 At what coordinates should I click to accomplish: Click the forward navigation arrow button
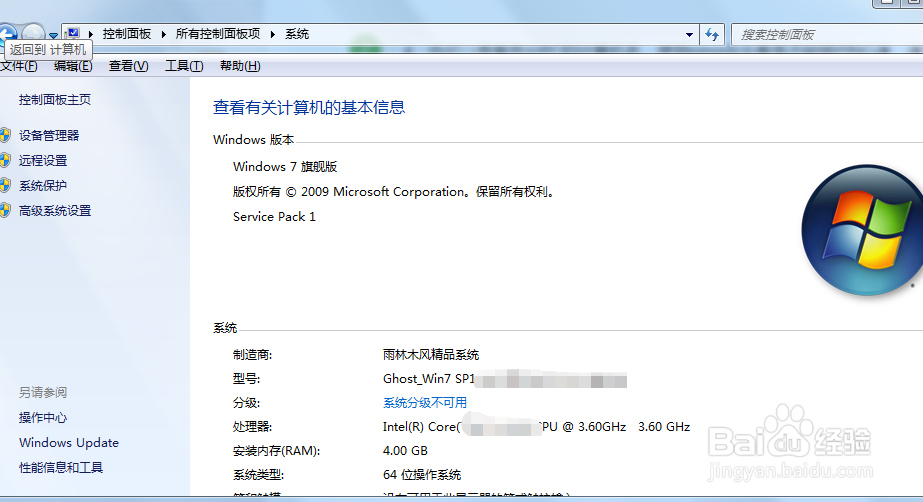click(x=33, y=32)
